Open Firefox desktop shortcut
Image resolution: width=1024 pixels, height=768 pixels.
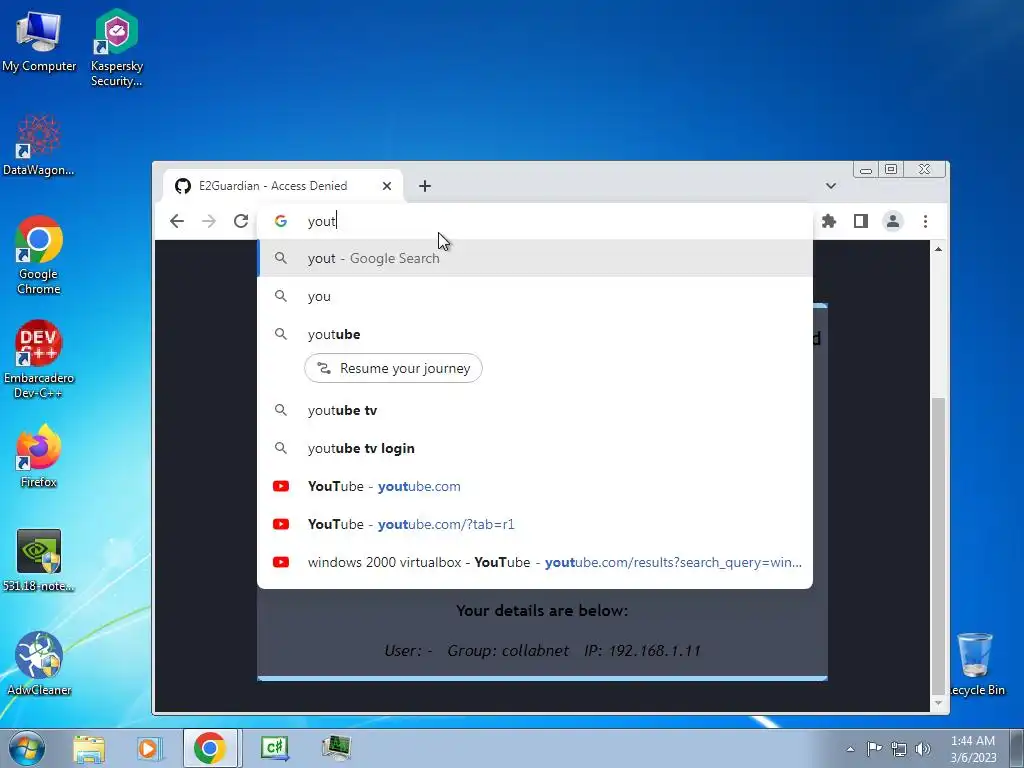(x=39, y=456)
